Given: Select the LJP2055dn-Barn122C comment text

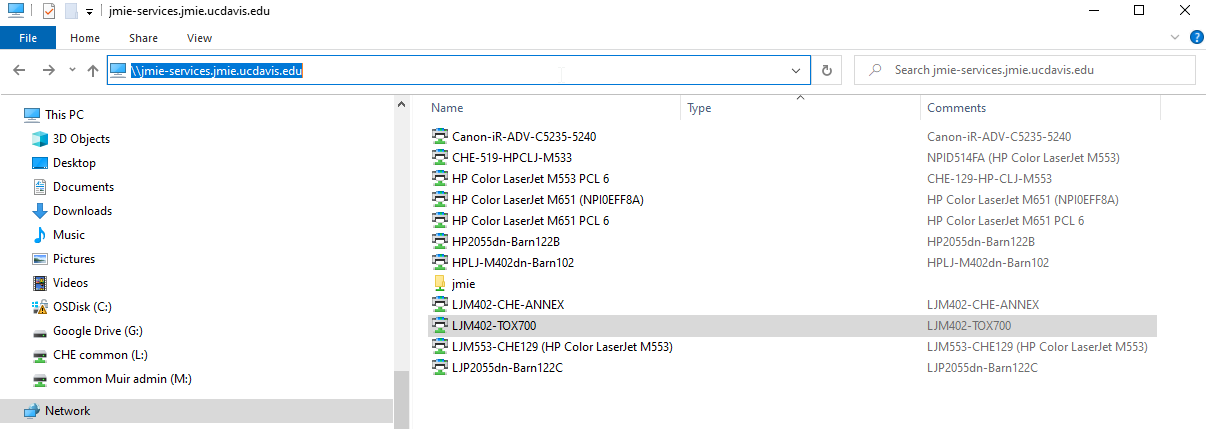Looking at the screenshot, I should tap(982, 367).
